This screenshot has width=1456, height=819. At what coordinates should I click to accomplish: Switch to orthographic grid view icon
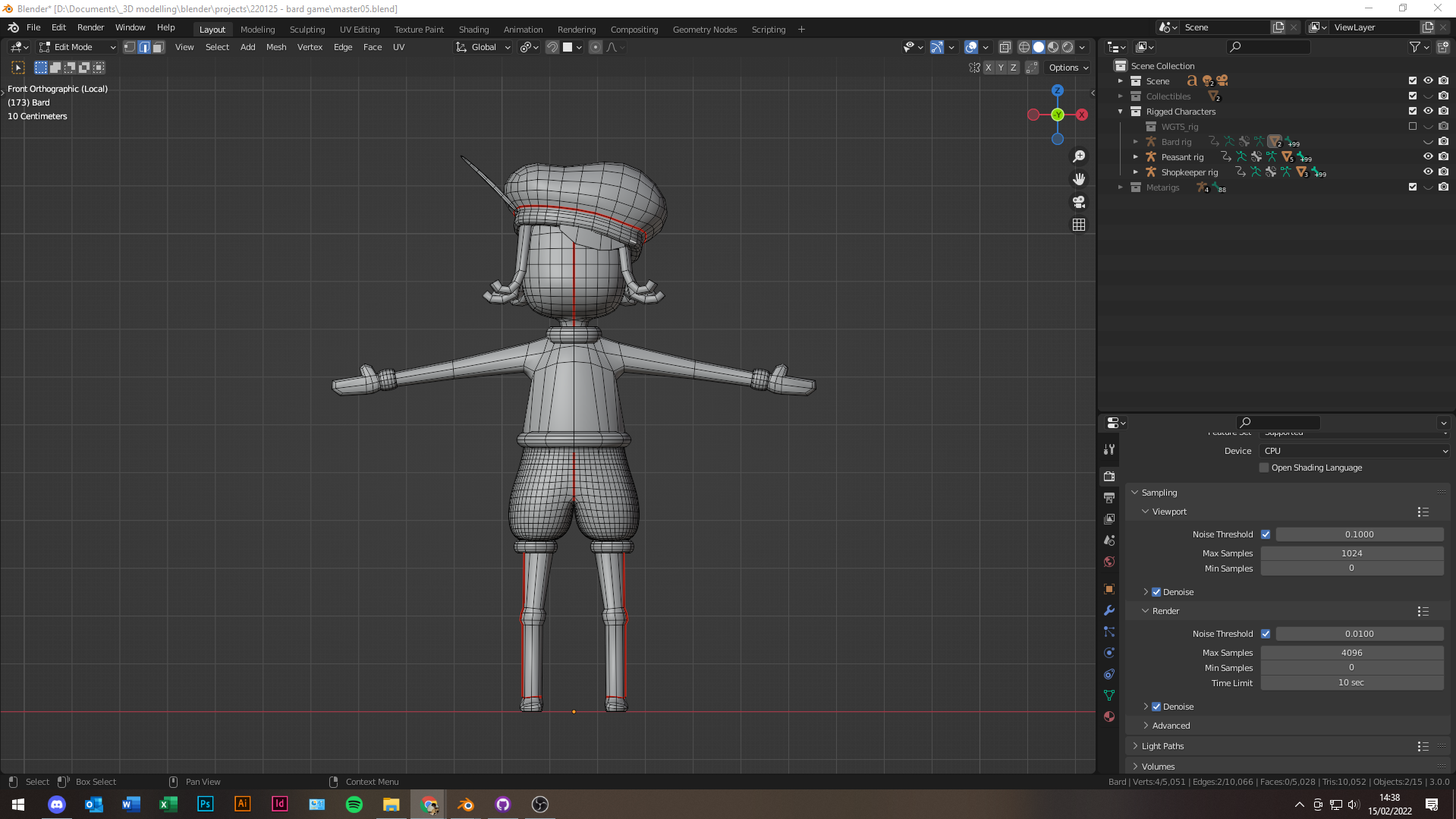1078,225
